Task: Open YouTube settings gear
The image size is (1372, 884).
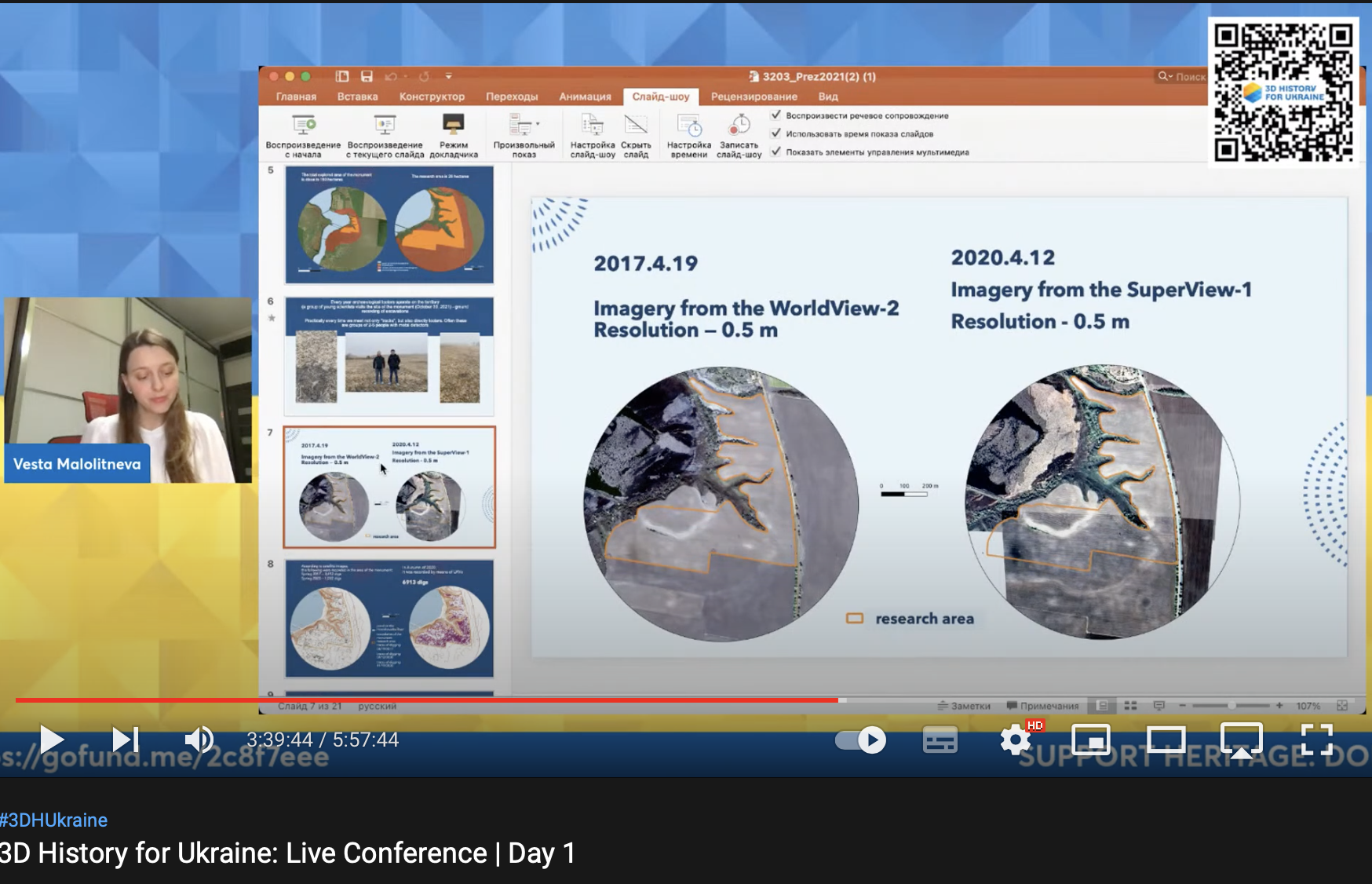Action: click(x=1016, y=740)
